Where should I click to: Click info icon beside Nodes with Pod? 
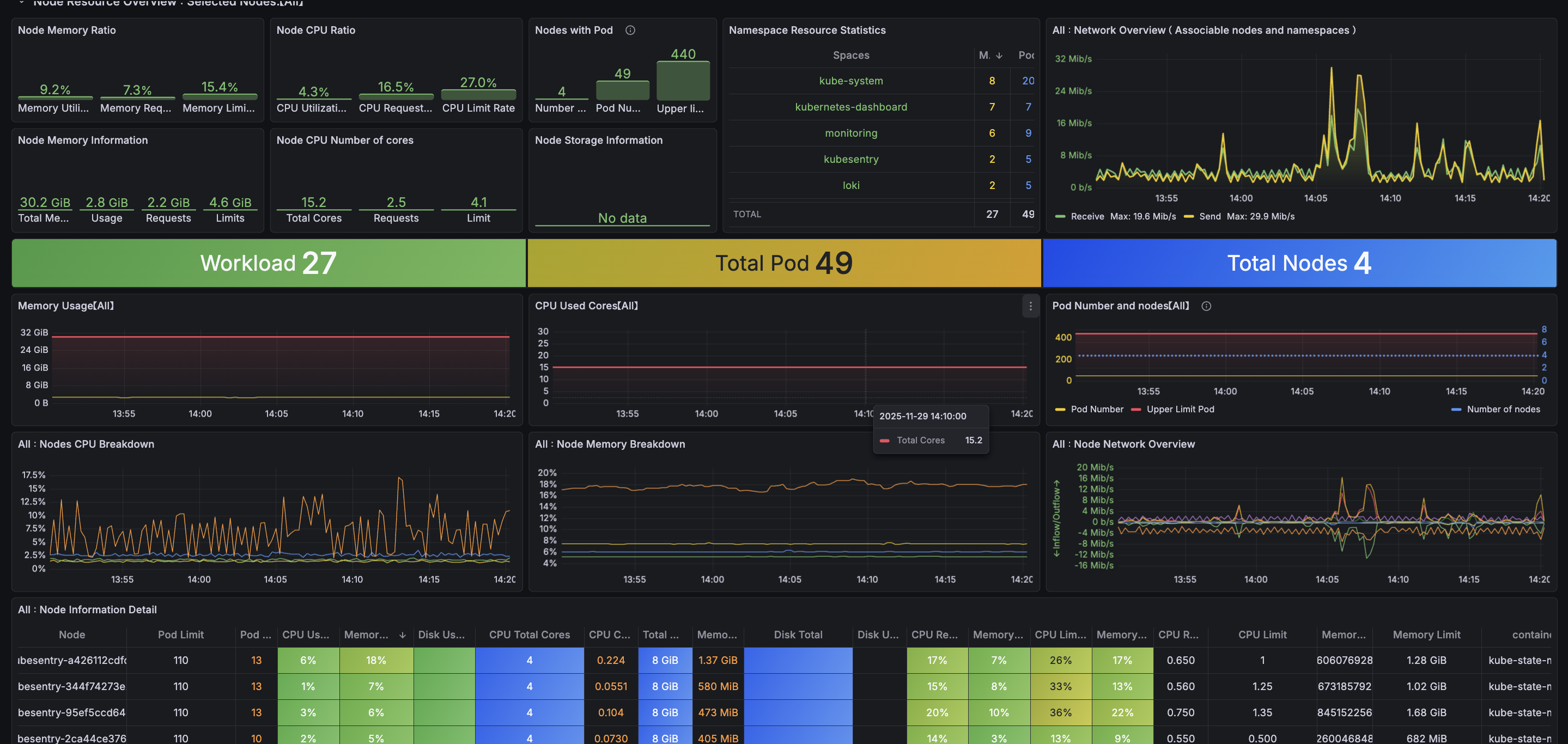[x=630, y=31]
